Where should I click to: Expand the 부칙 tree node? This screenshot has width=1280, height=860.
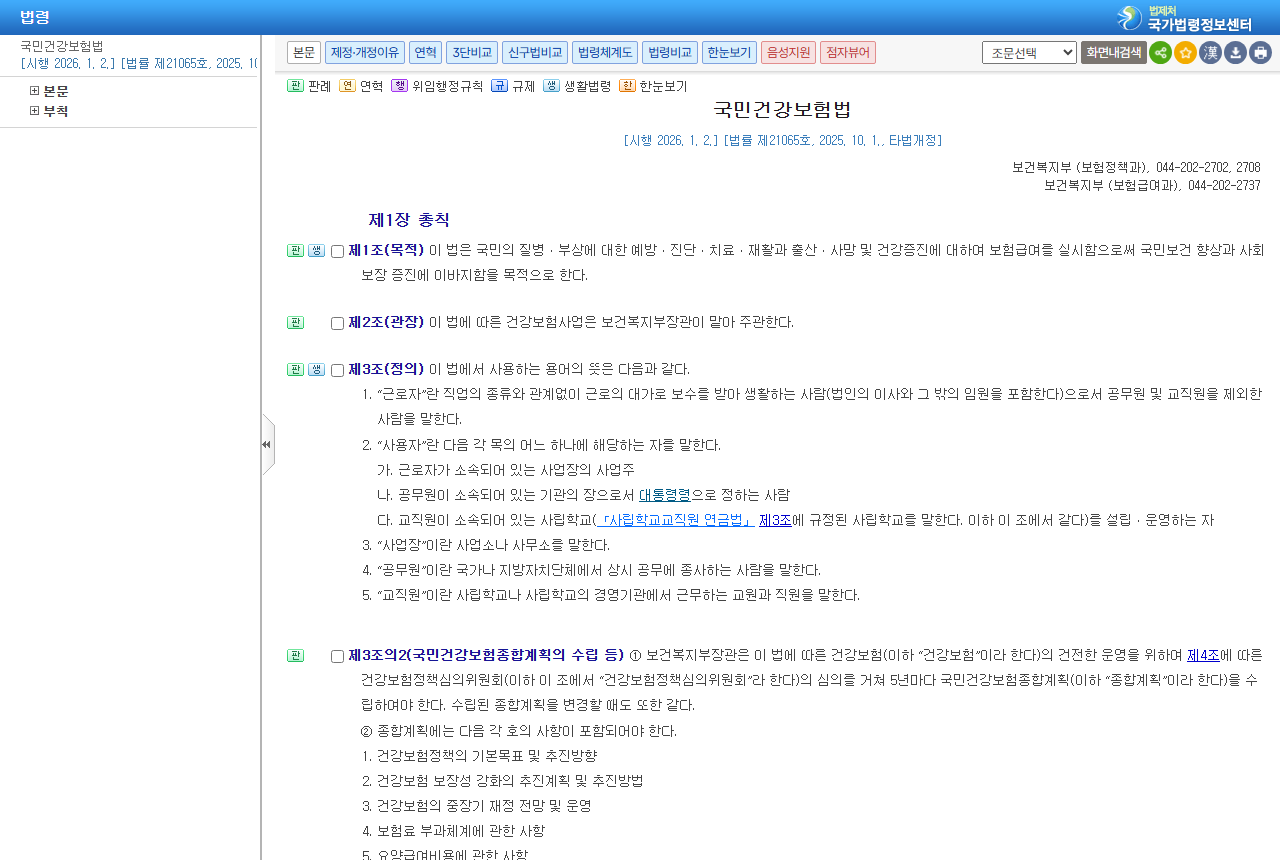[35, 111]
